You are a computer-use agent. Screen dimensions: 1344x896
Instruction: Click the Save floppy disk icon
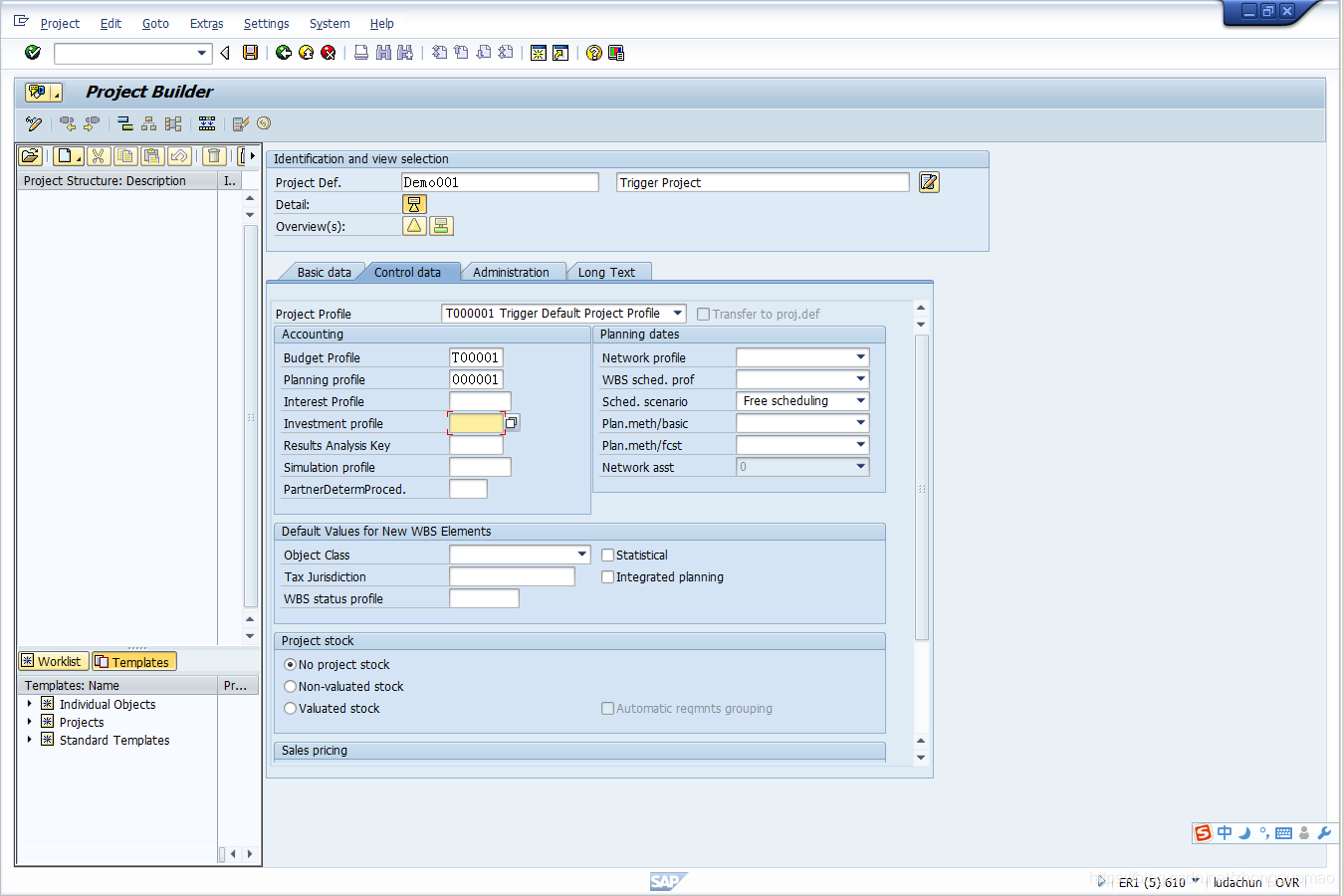pyautogui.click(x=251, y=53)
